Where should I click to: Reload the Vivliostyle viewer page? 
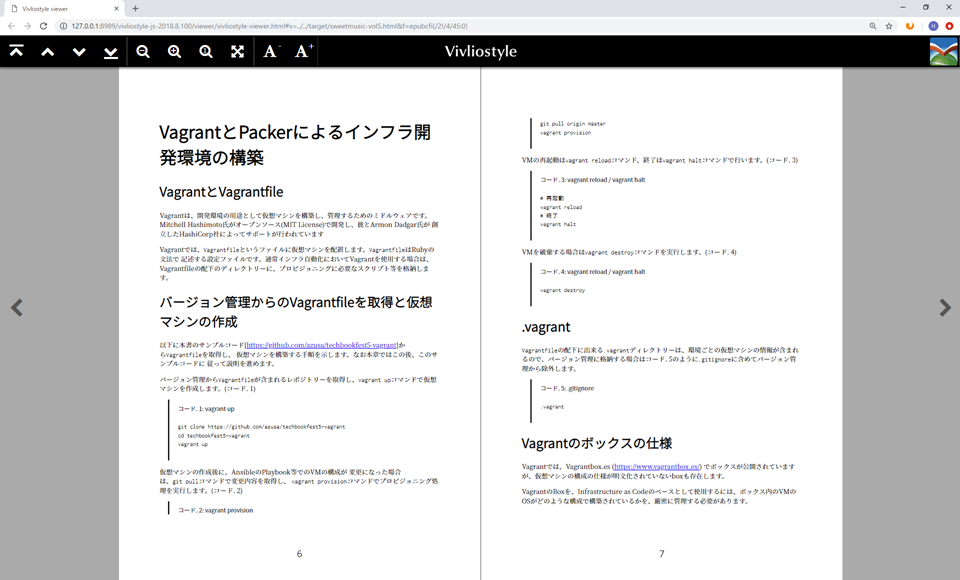click(43, 26)
